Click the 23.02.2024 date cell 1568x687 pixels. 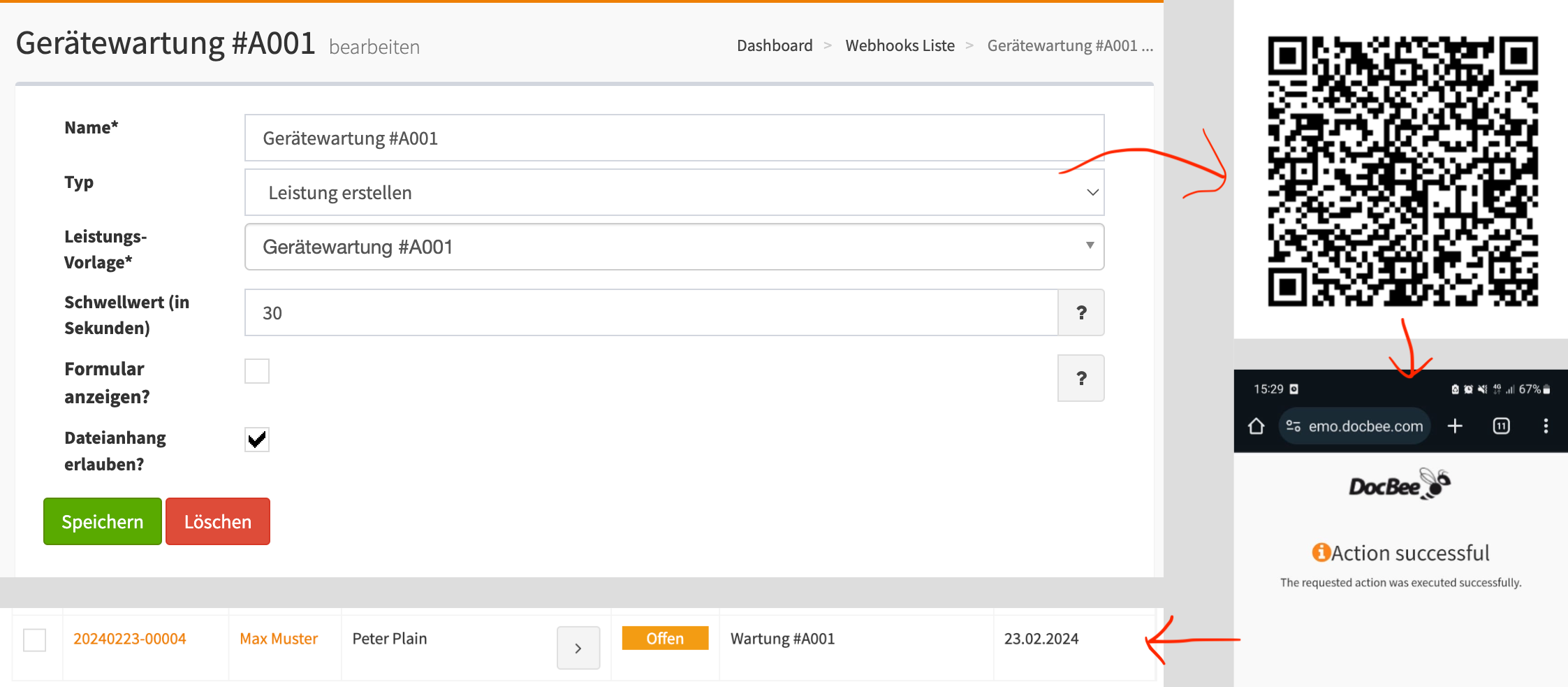(x=1041, y=639)
